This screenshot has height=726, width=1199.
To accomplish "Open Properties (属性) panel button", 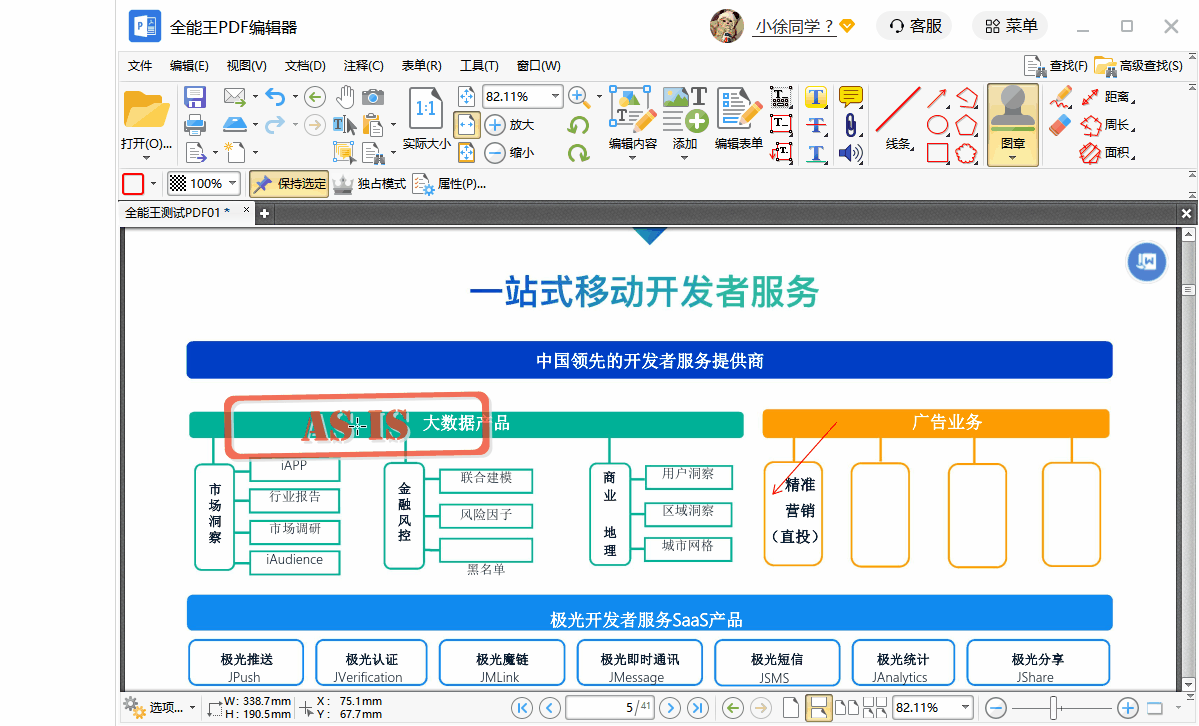I will click(450, 184).
